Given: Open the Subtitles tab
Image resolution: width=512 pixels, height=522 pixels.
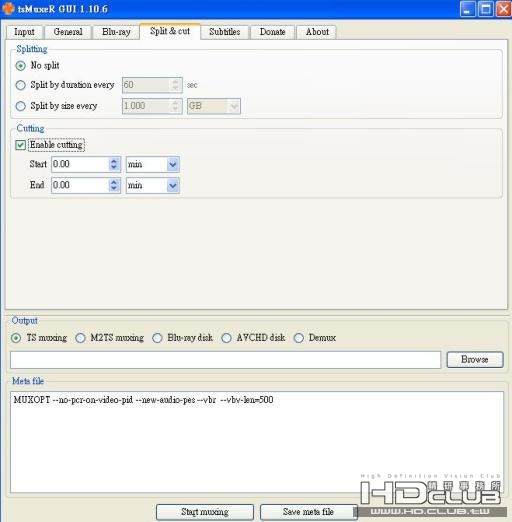Looking at the screenshot, I should [x=225, y=32].
